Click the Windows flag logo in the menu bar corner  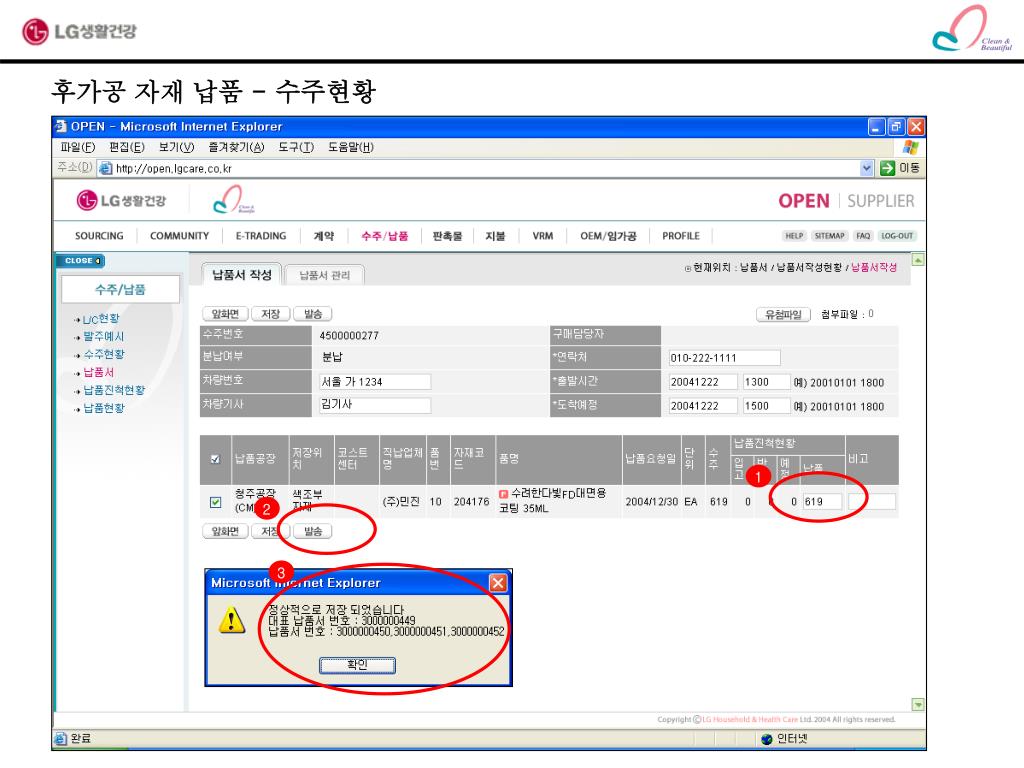(x=910, y=147)
